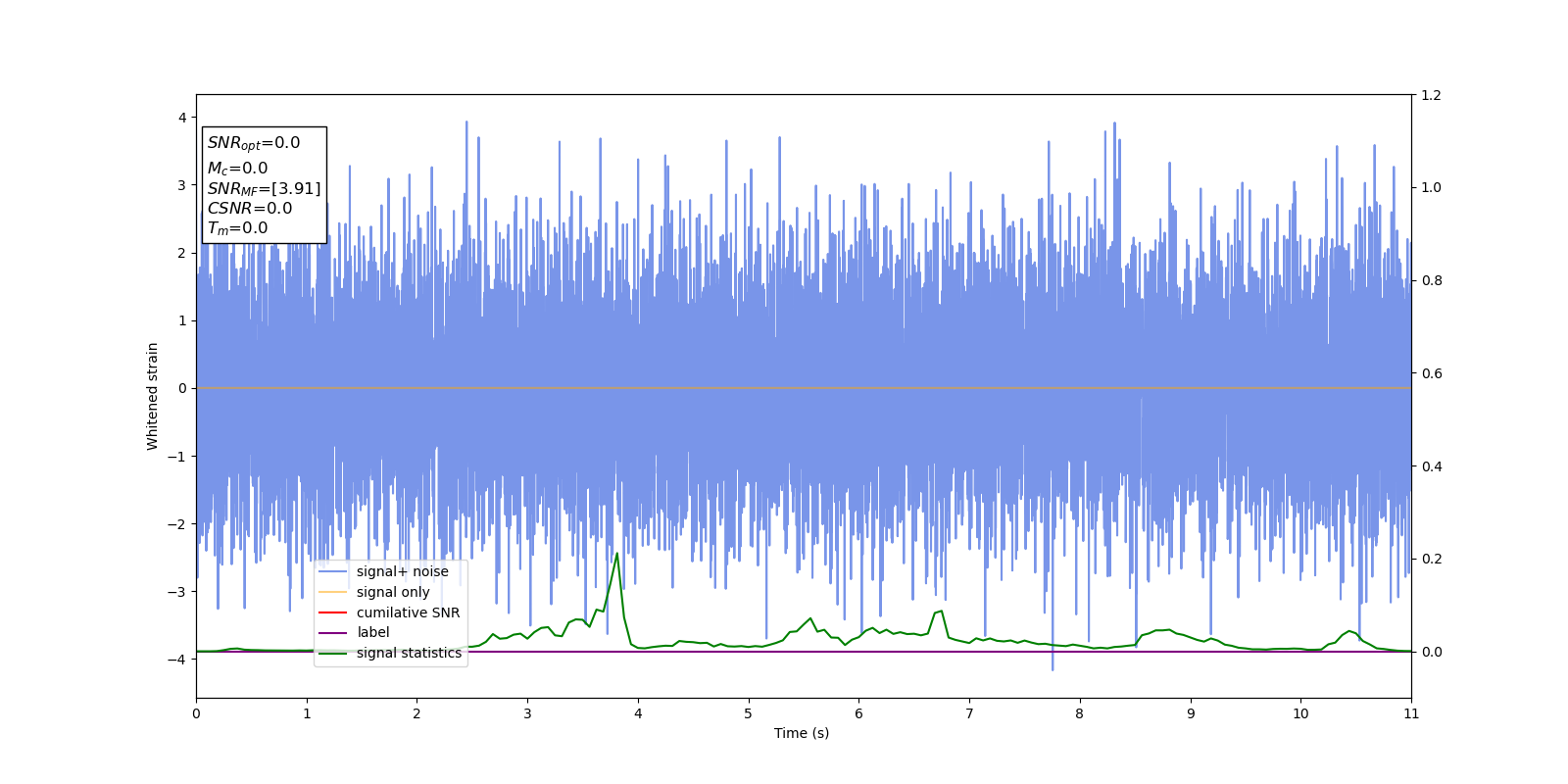Click the right axis tick label 0.6
This screenshot has width=1568, height=784.
(1432, 373)
